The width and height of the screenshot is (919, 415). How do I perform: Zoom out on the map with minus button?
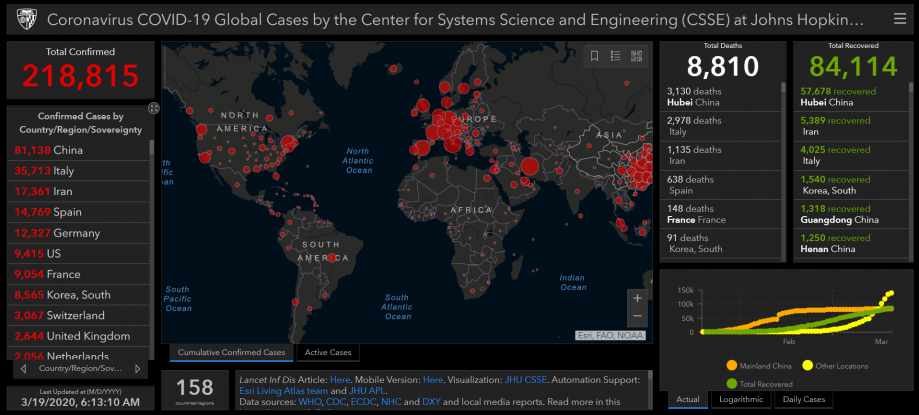[638, 317]
